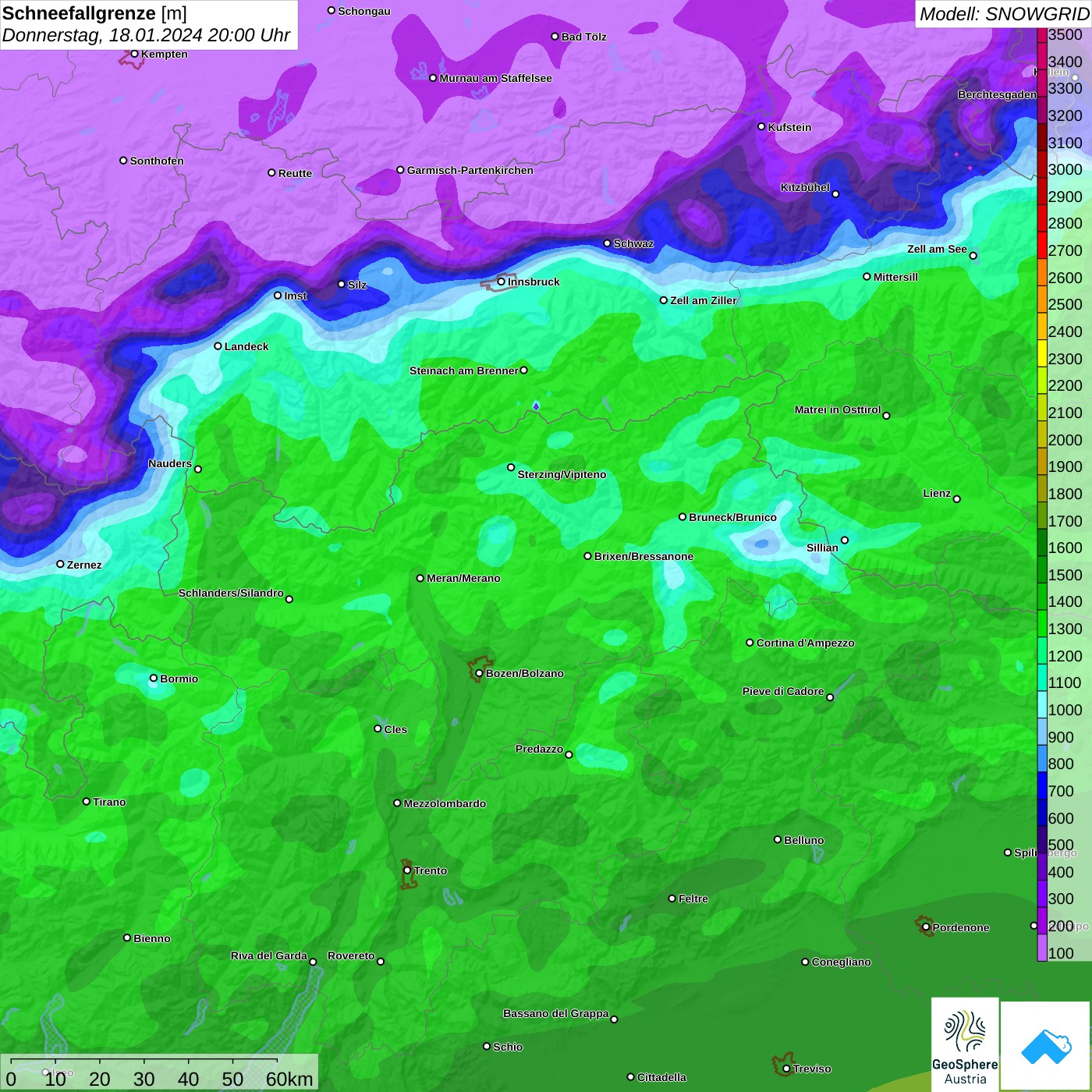Click the Zell am Ziller label
Image resolution: width=1092 pixels, height=1092 pixels.
pos(703,300)
